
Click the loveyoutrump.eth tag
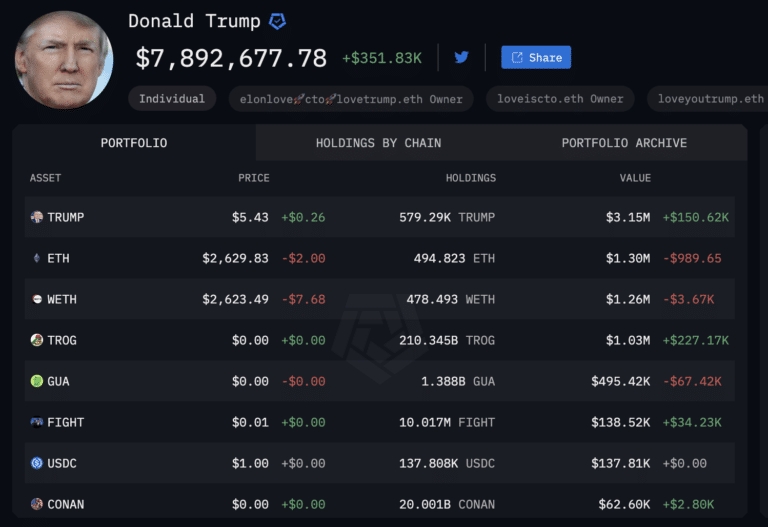pos(708,98)
